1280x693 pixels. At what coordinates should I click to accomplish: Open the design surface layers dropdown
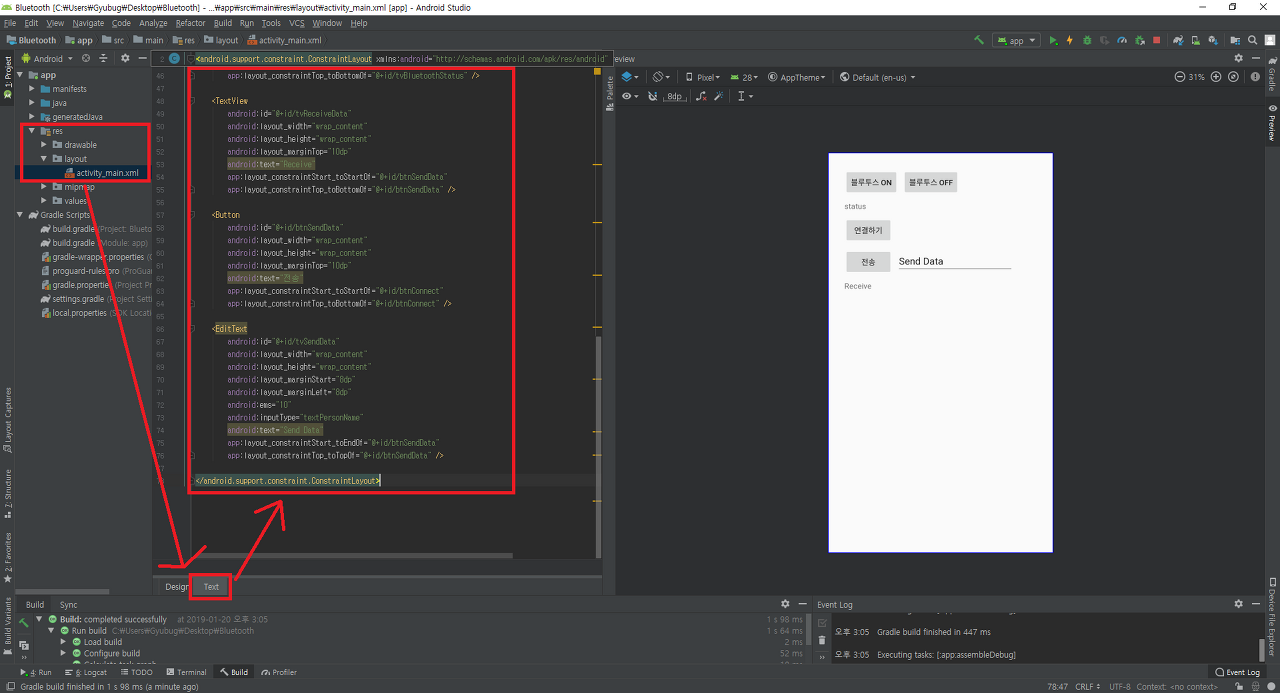click(631, 77)
